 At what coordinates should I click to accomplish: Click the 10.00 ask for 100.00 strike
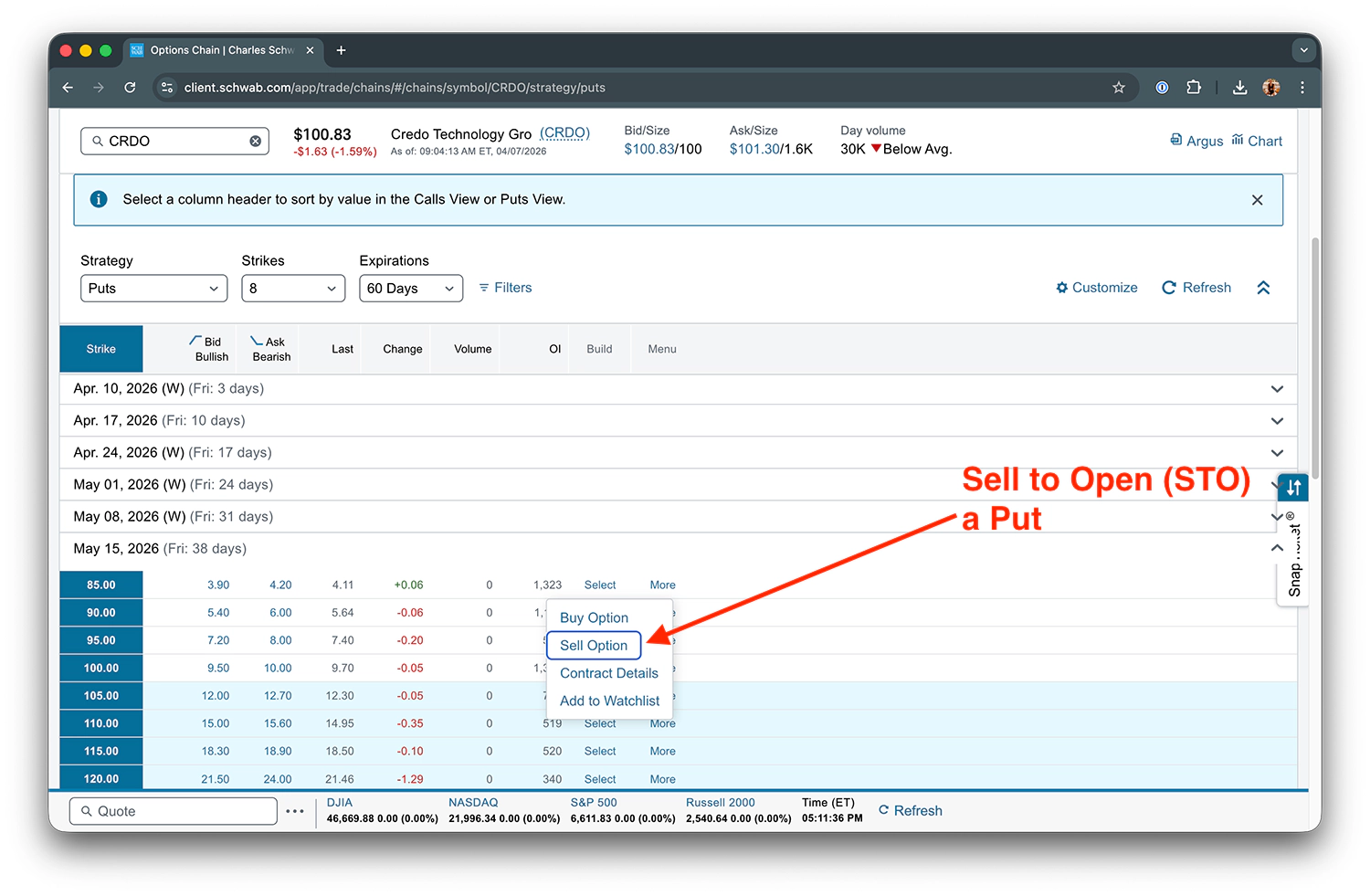278,668
